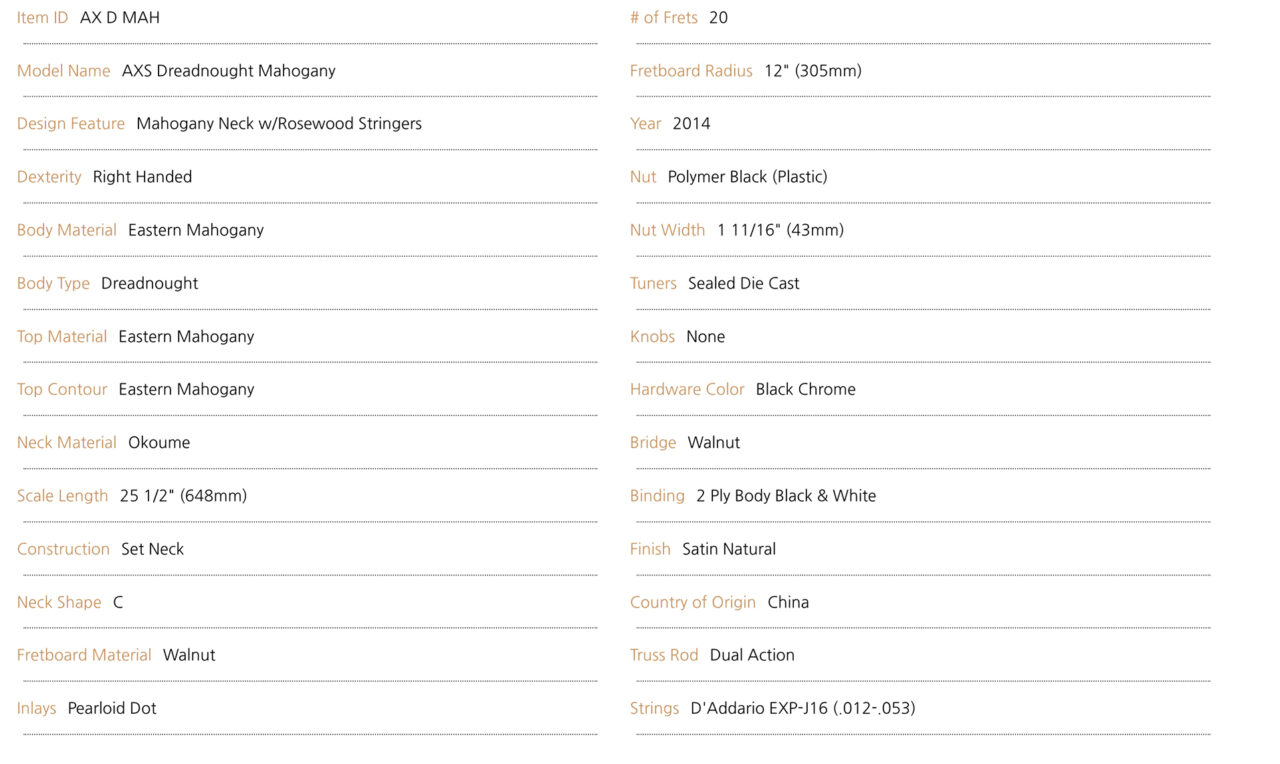
Task: Click the Pearloid Dot inlays value
Action: coord(112,708)
